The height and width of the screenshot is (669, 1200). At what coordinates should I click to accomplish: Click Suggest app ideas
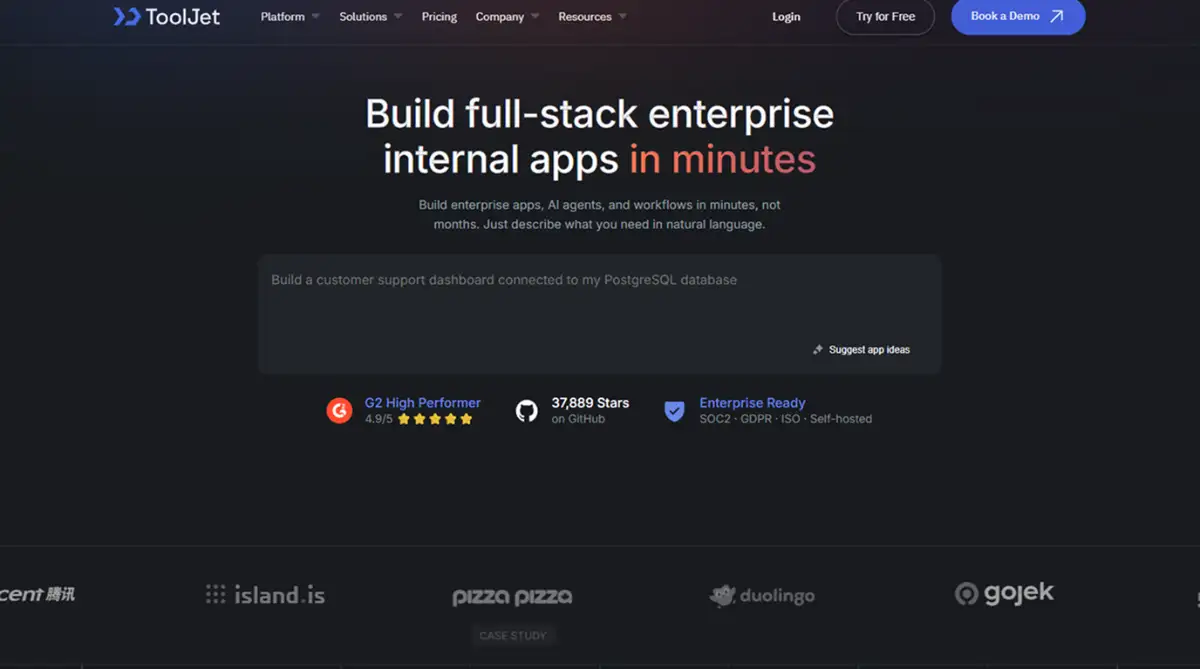[869, 350]
